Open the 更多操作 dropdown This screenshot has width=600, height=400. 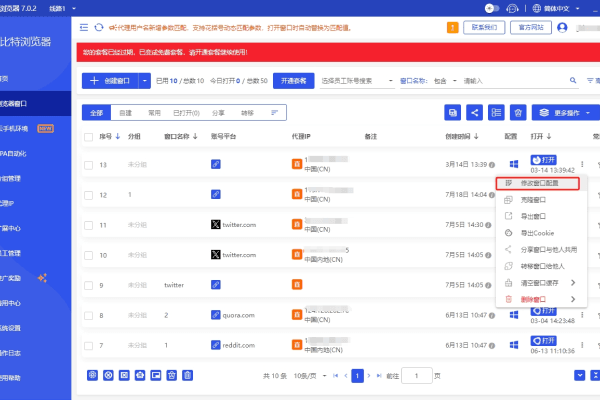(566, 113)
